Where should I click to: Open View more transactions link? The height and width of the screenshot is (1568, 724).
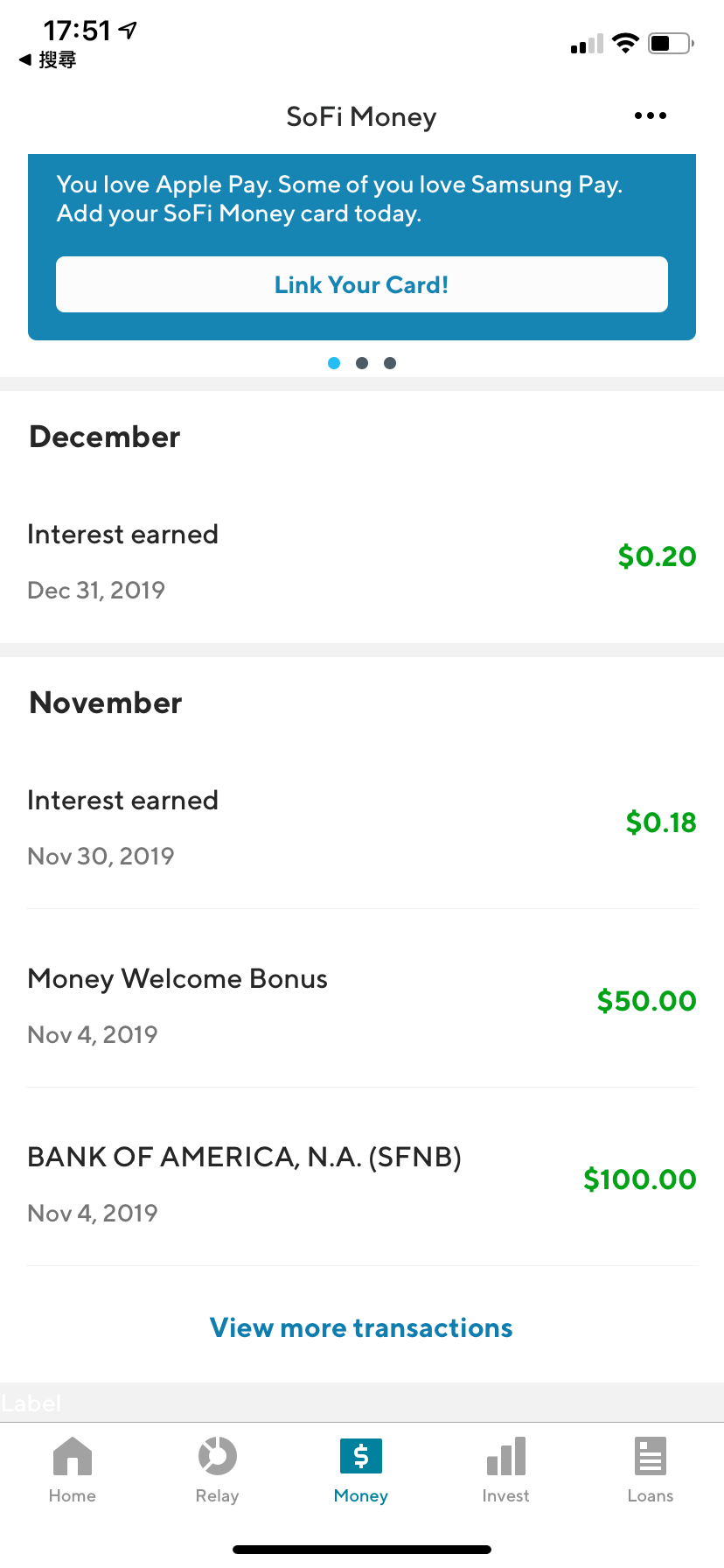(x=361, y=1327)
